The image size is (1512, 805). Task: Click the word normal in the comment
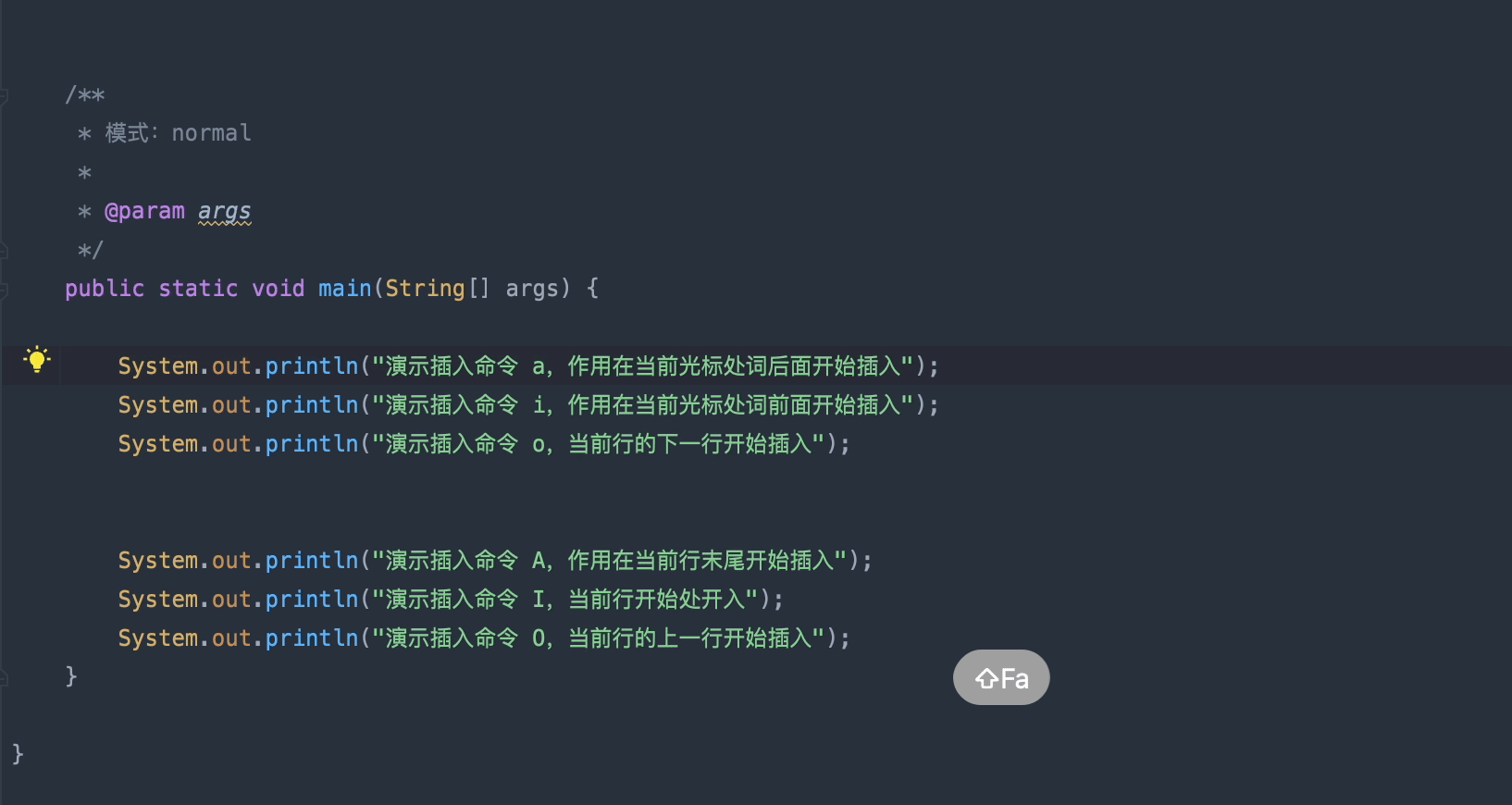pyautogui.click(x=211, y=134)
